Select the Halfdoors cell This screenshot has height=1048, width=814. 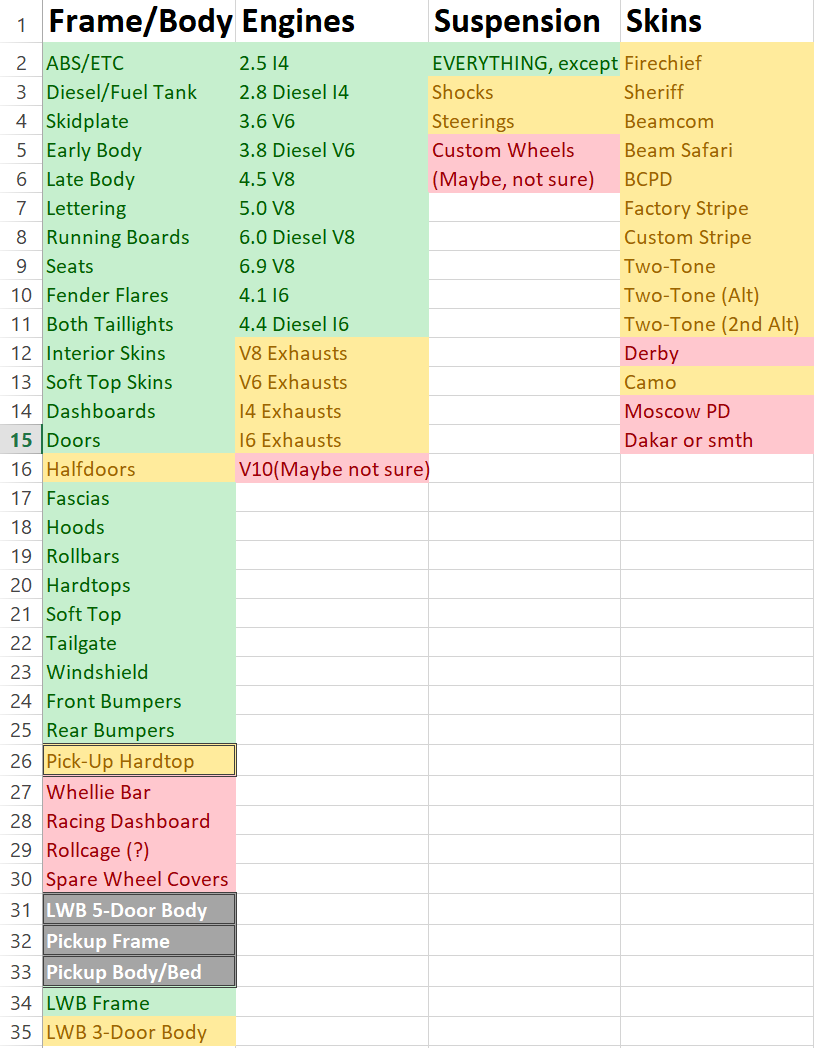139,469
